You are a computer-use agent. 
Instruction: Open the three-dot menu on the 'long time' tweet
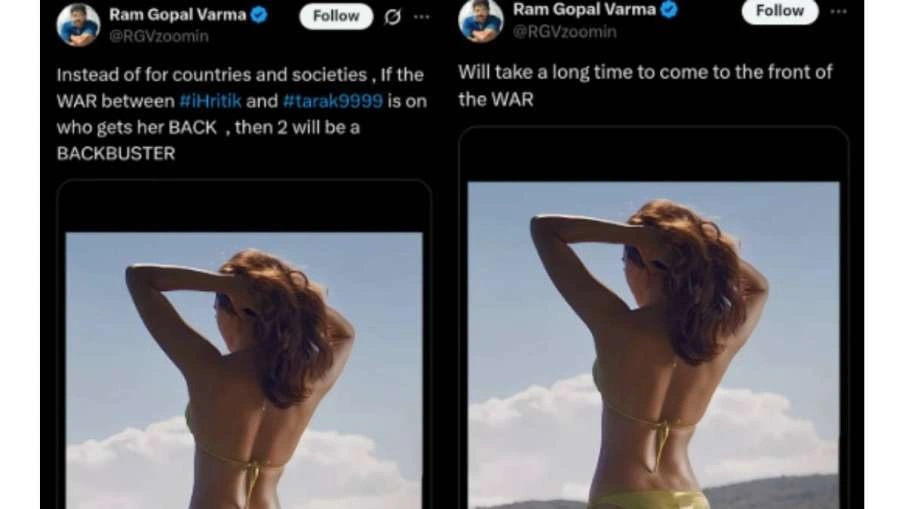coord(839,12)
